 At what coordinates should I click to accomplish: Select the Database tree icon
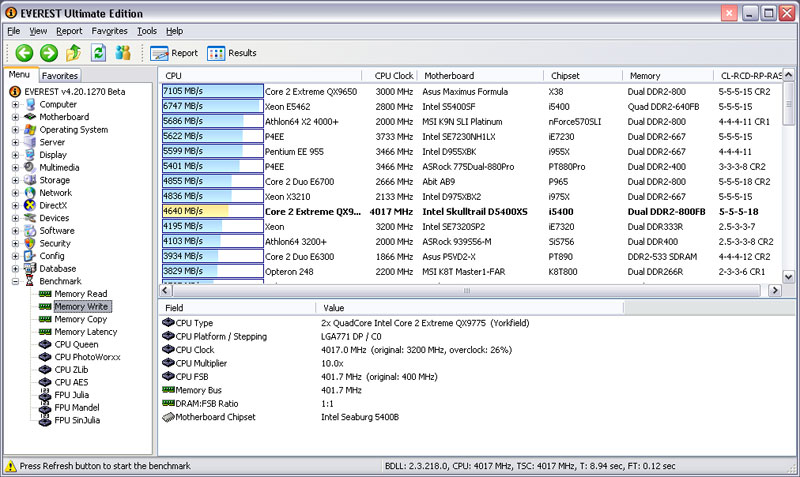(x=31, y=268)
